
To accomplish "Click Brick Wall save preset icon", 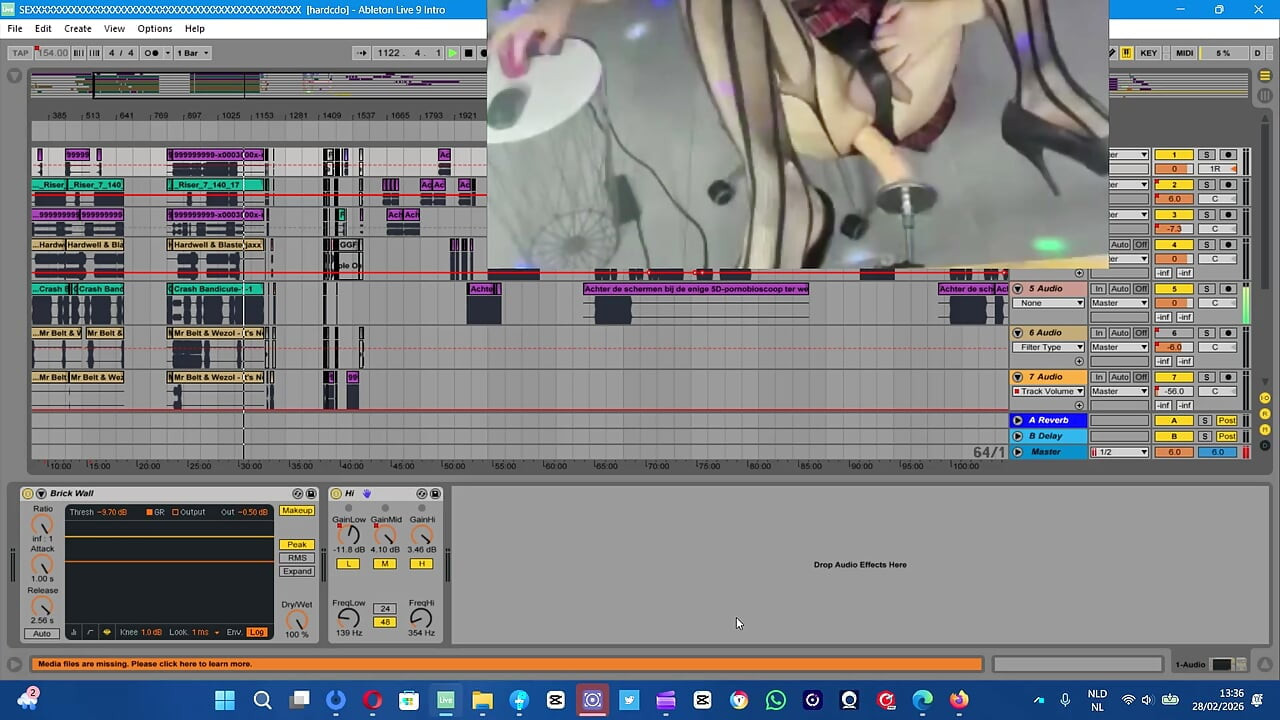I will pyautogui.click(x=311, y=494).
